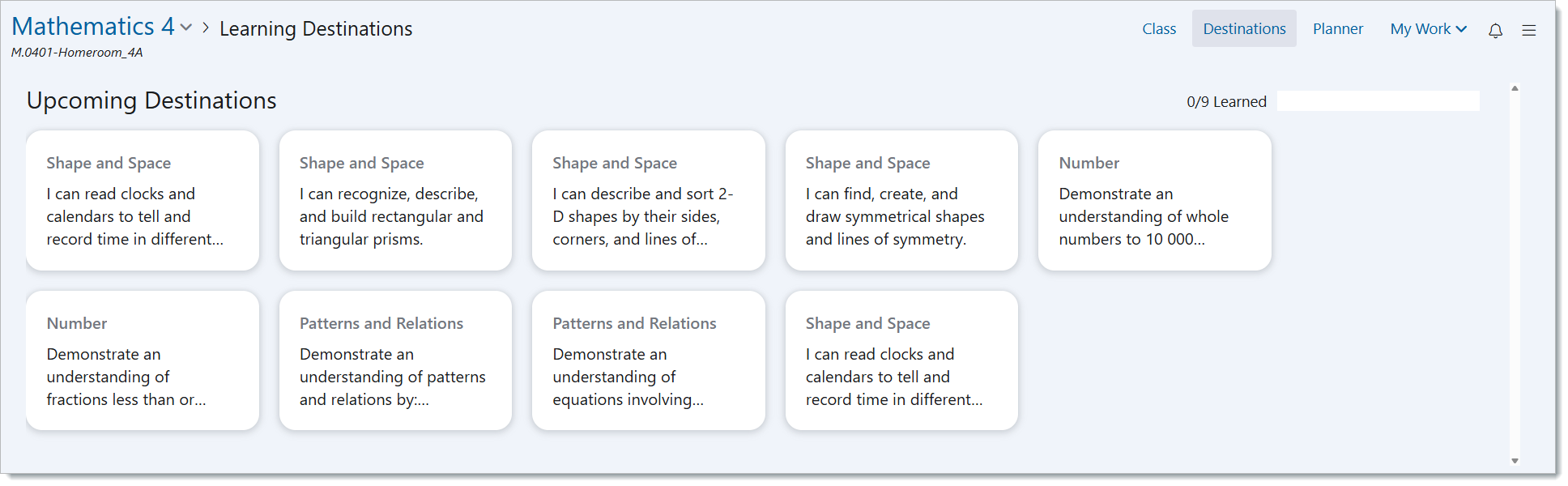
Task: Click the Mathematics 4 course title link
Action: point(93,27)
